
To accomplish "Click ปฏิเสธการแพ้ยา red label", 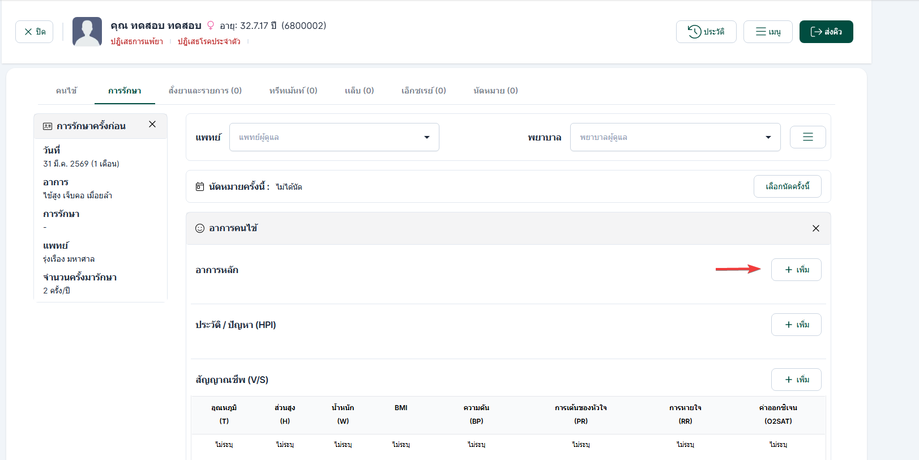I will (x=137, y=42).
